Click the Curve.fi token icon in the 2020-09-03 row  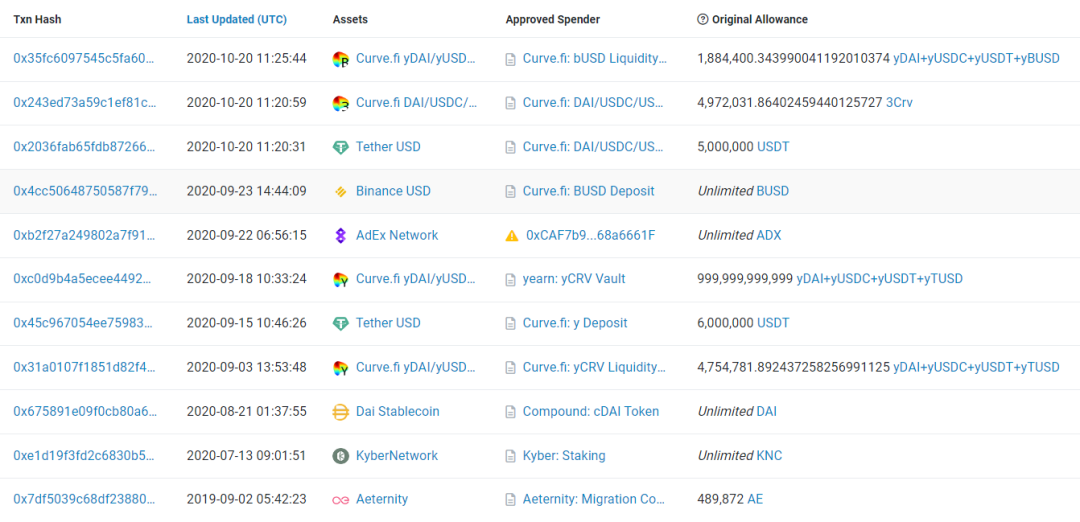pos(341,368)
